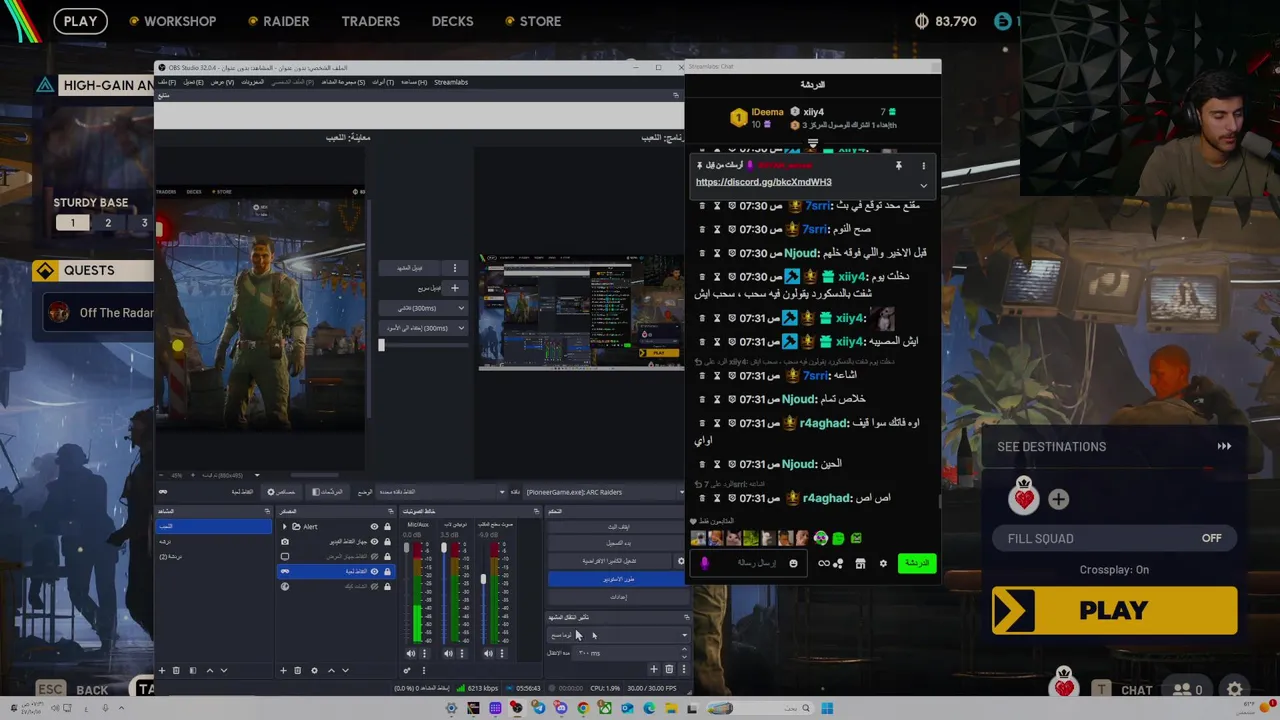Show the hidden display capture source
The image size is (1280, 720).
tap(374, 556)
